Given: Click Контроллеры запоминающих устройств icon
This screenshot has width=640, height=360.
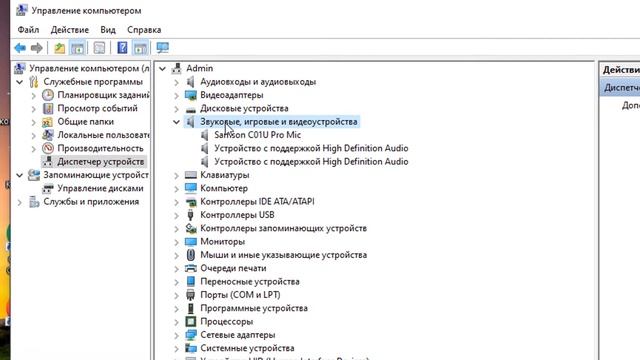Looking at the screenshot, I should tap(191, 228).
